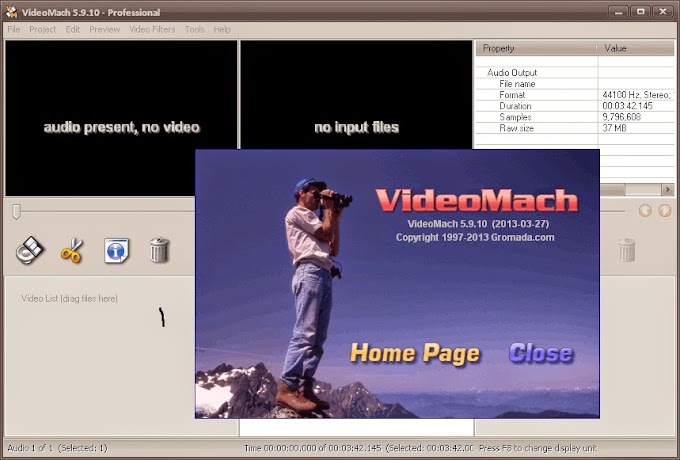Click the 44100 Hz, Stereo format value
Screen dimensions: 680x460
(x=638, y=95)
